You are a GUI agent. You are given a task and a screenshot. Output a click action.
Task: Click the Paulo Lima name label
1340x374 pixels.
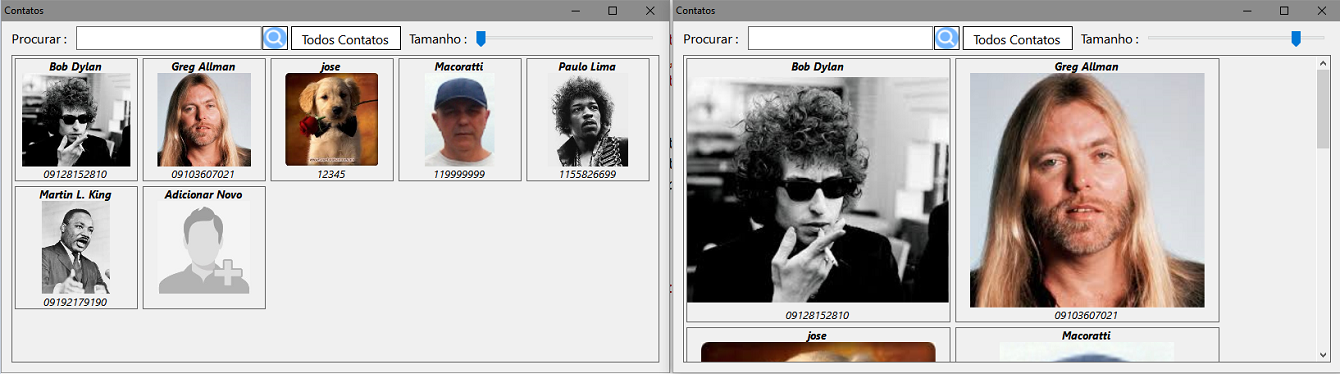point(588,66)
